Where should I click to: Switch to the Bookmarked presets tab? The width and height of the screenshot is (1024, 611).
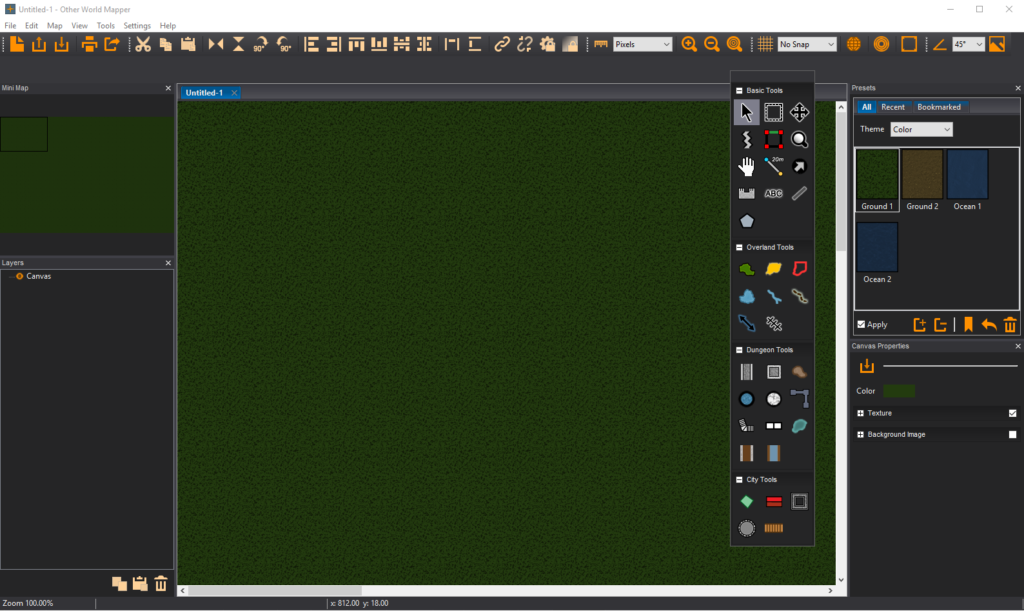tap(939, 107)
